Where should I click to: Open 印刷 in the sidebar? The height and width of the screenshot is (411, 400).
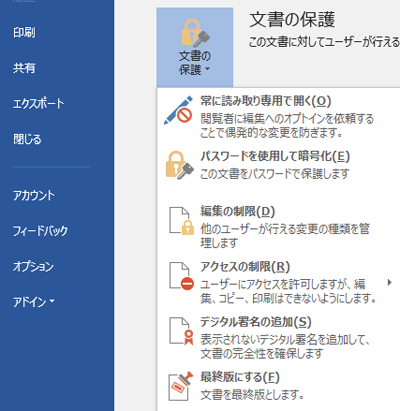pos(24,32)
